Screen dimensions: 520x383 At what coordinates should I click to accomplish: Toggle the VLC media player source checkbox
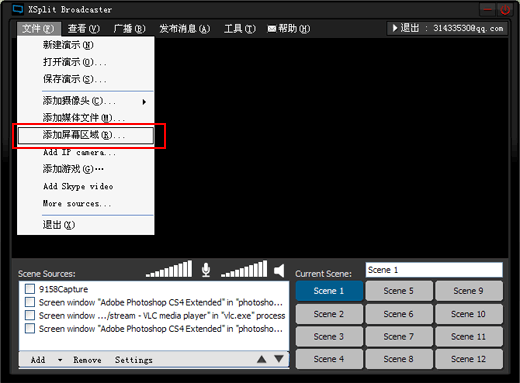(x=30, y=315)
